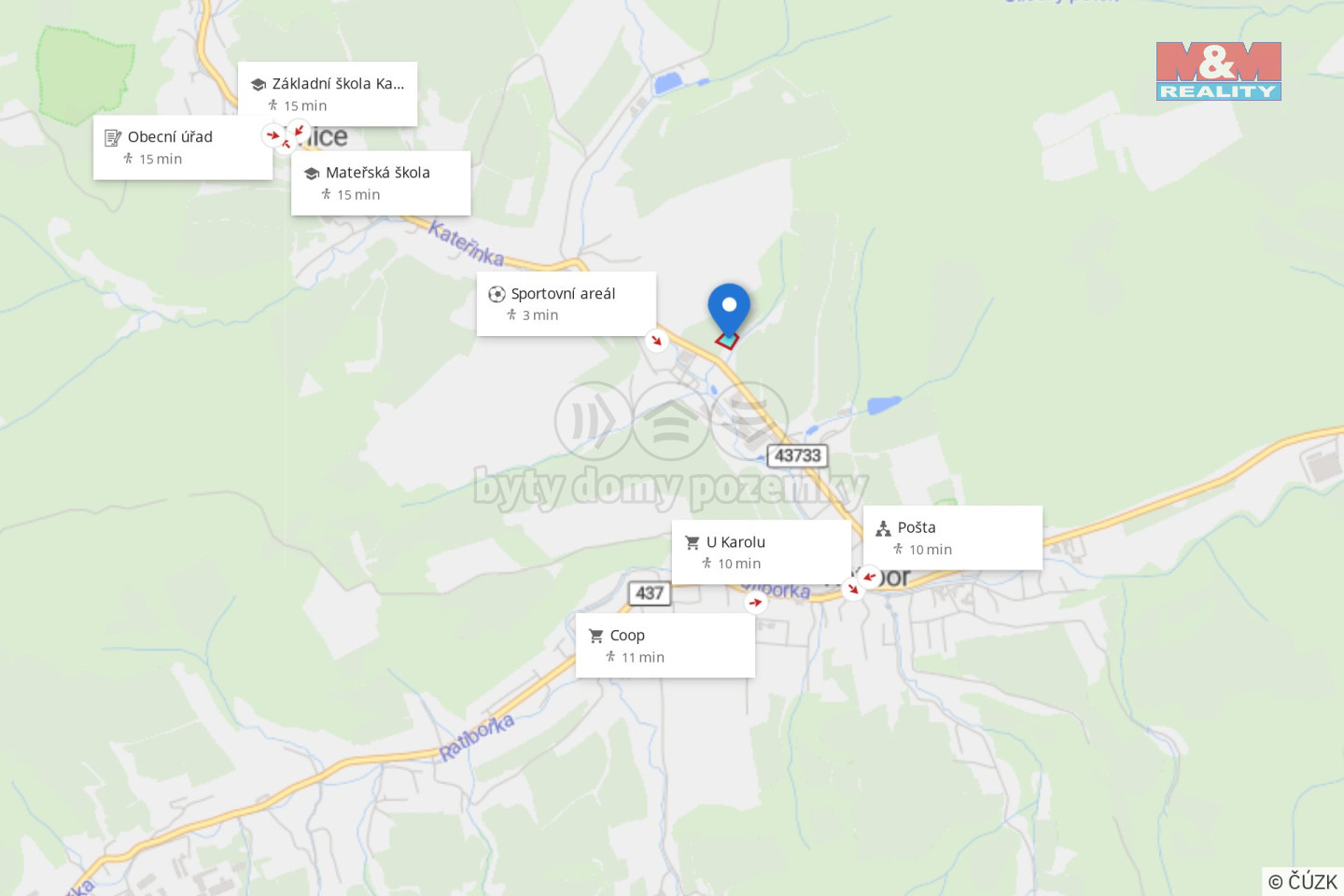This screenshot has width=1344, height=896.
Task: Click the U Karolu shop card
Action: point(762,553)
